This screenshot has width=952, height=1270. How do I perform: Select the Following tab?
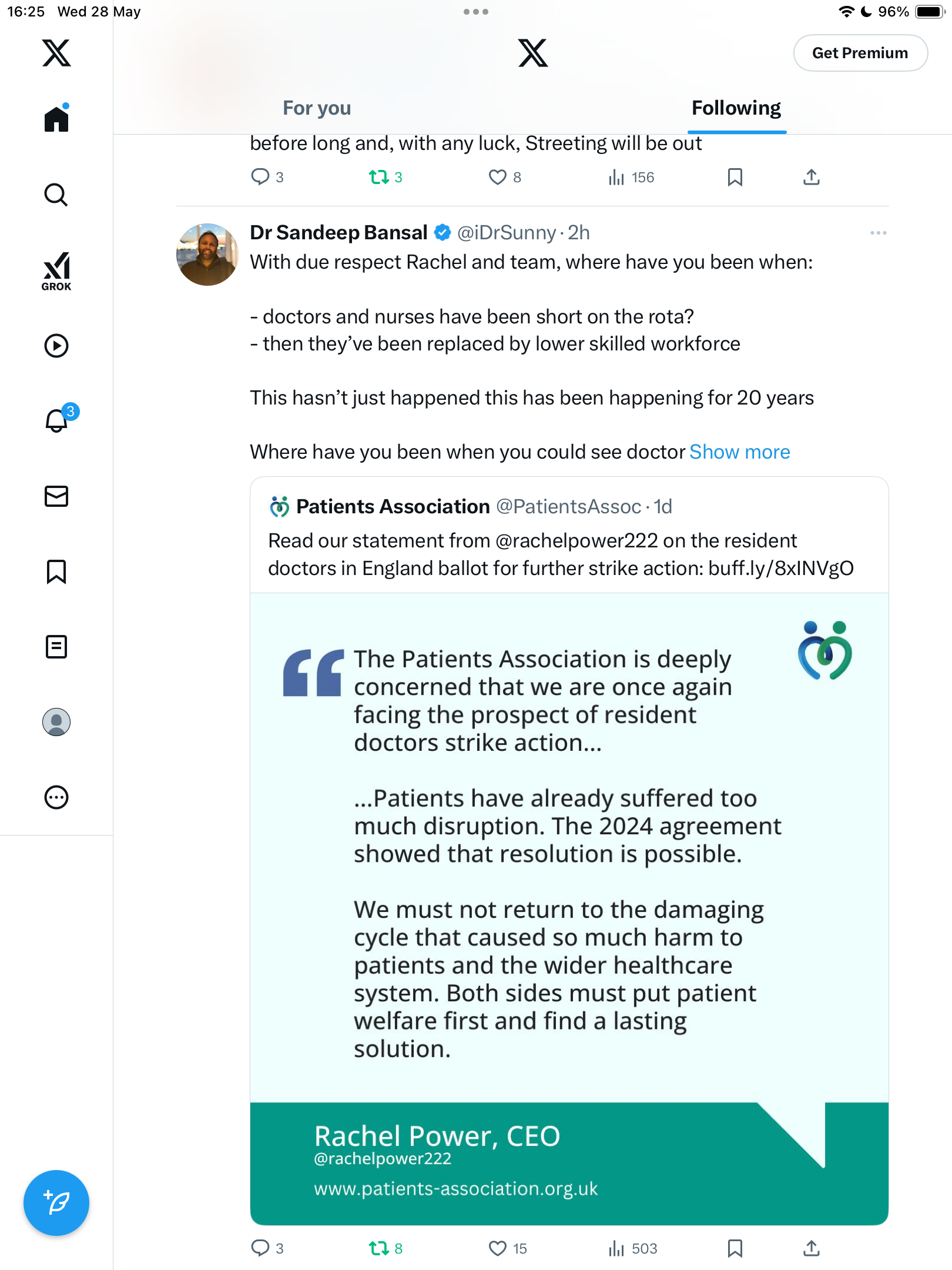point(736,108)
